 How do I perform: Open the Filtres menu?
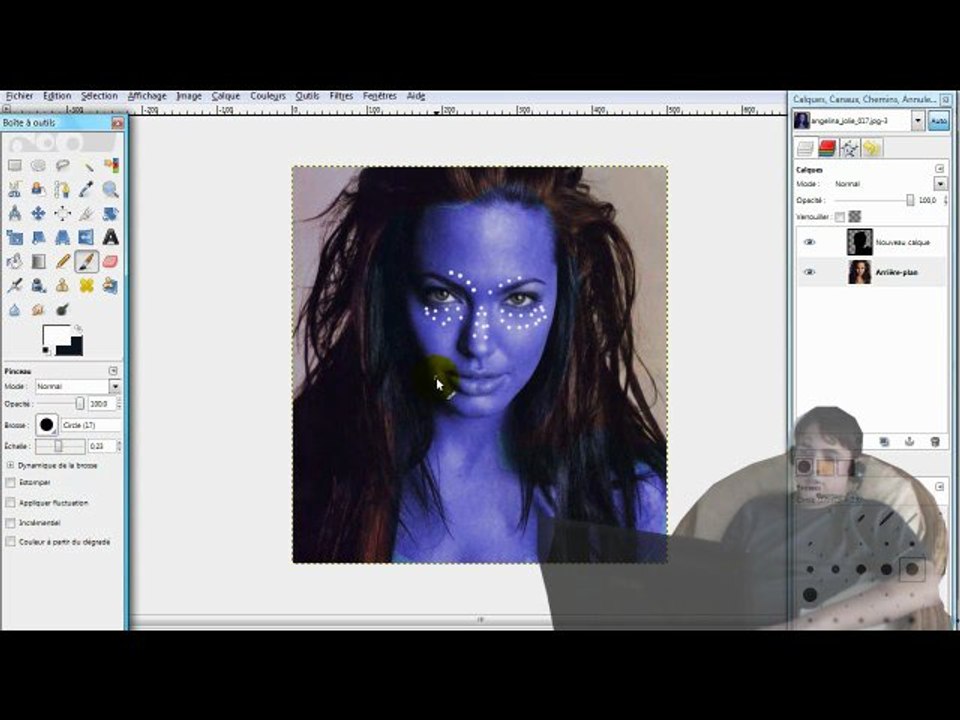[x=341, y=96]
